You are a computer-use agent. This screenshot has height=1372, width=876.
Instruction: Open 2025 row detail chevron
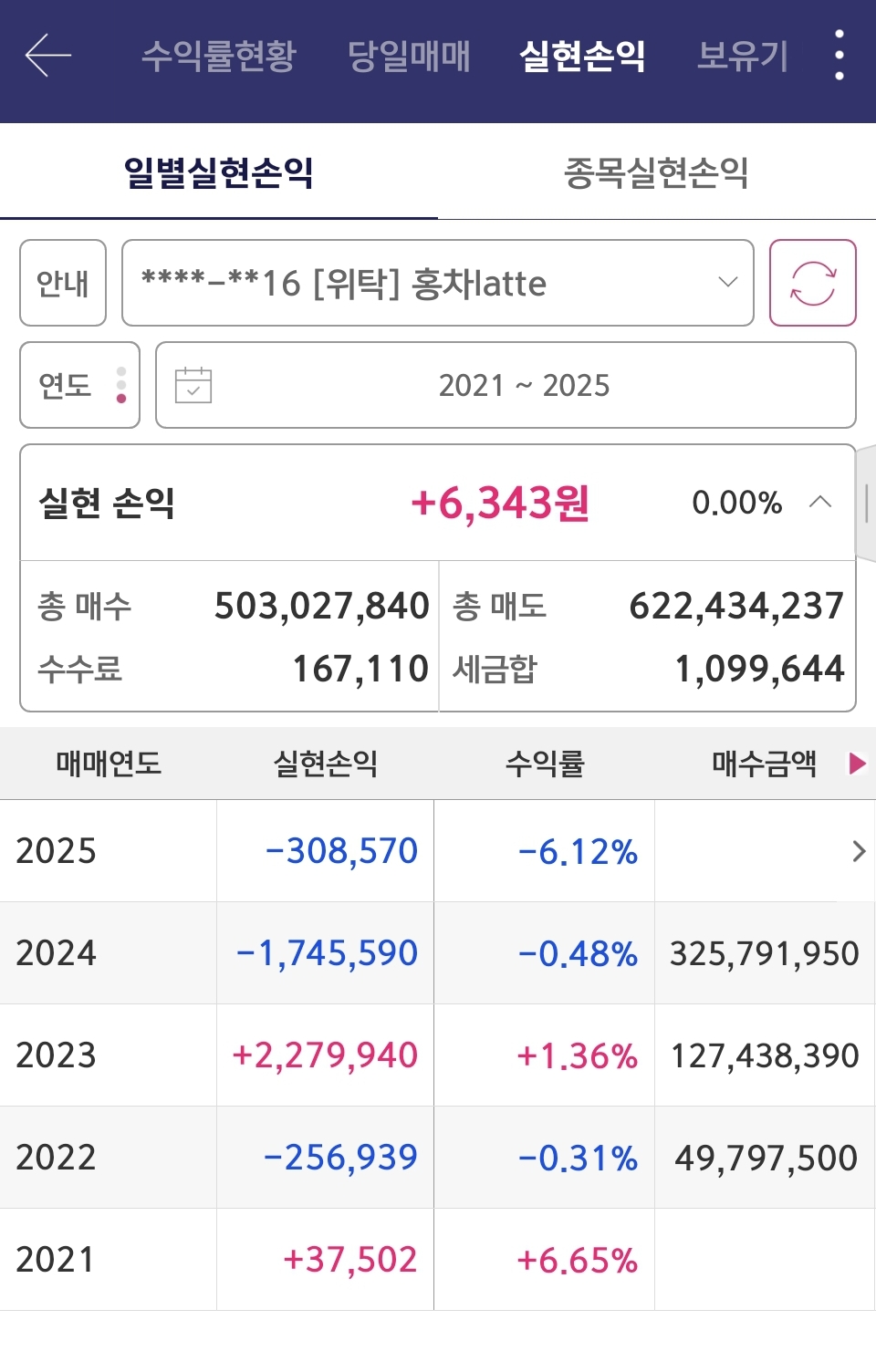pyautogui.click(x=858, y=851)
